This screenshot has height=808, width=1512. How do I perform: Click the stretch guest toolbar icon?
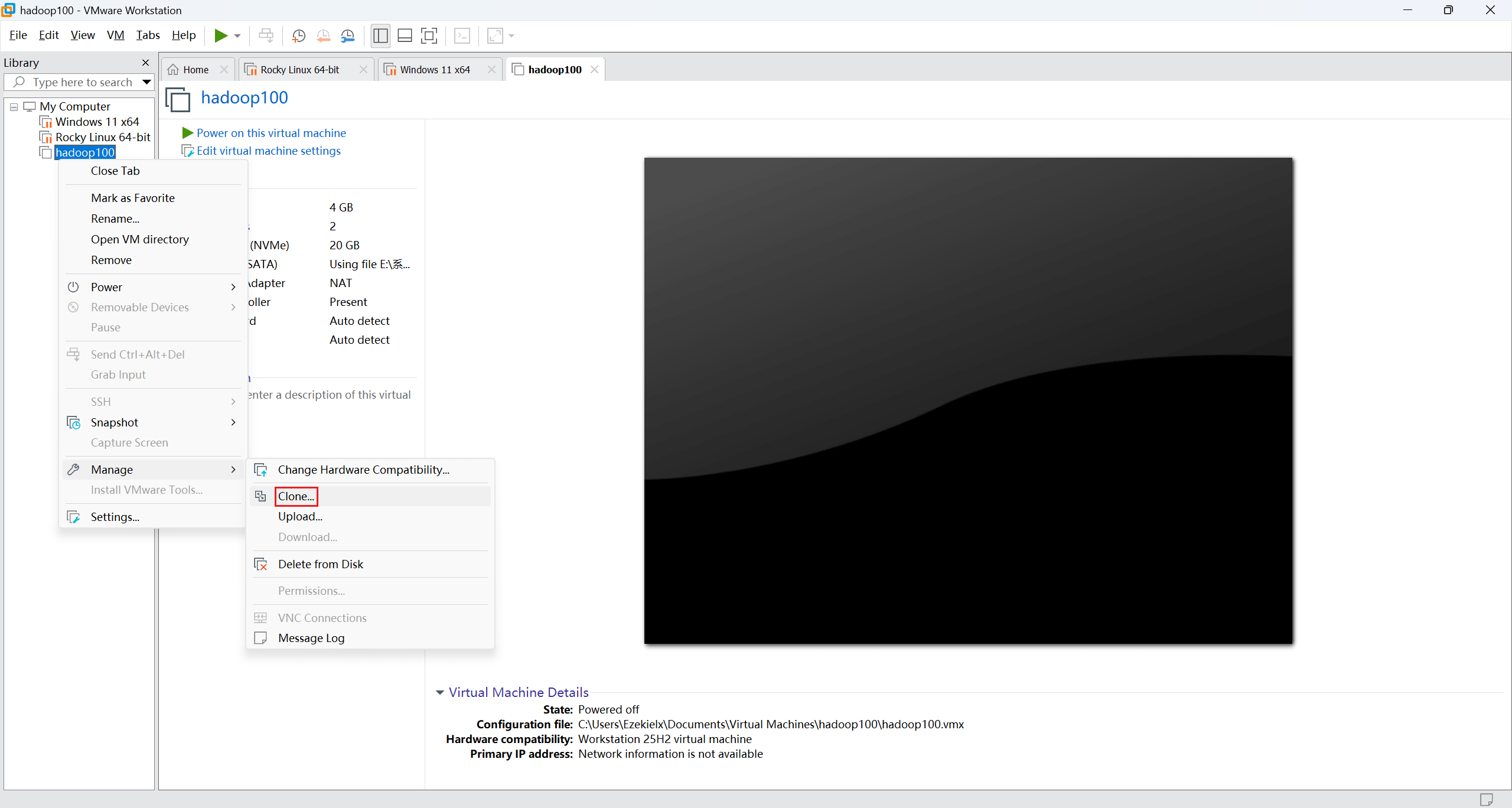click(x=495, y=36)
